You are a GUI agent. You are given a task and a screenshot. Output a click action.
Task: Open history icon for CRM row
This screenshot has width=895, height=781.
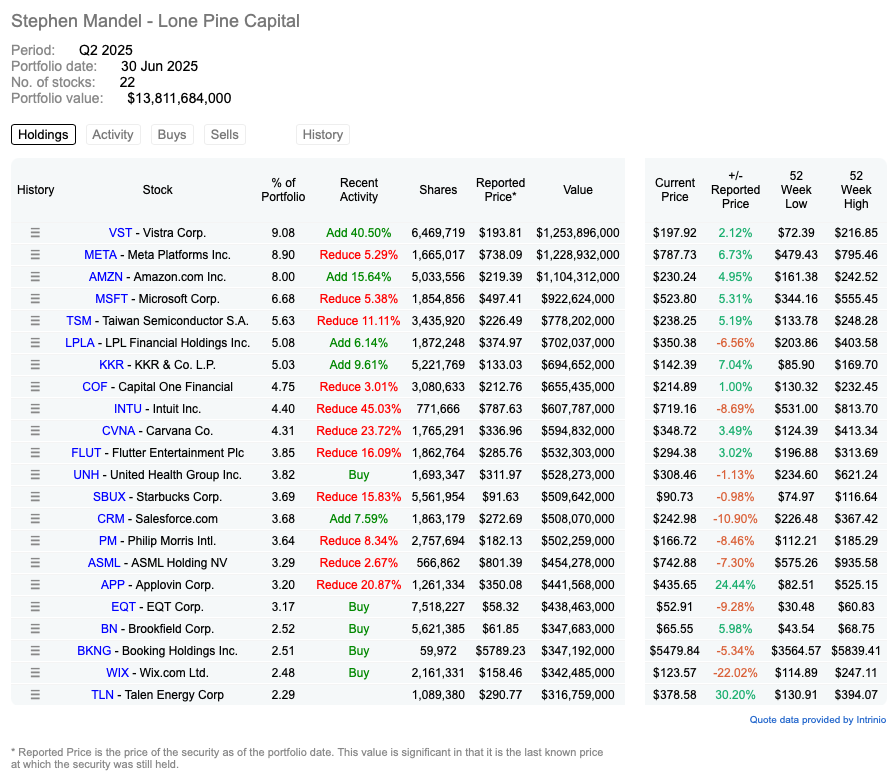coord(35,518)
